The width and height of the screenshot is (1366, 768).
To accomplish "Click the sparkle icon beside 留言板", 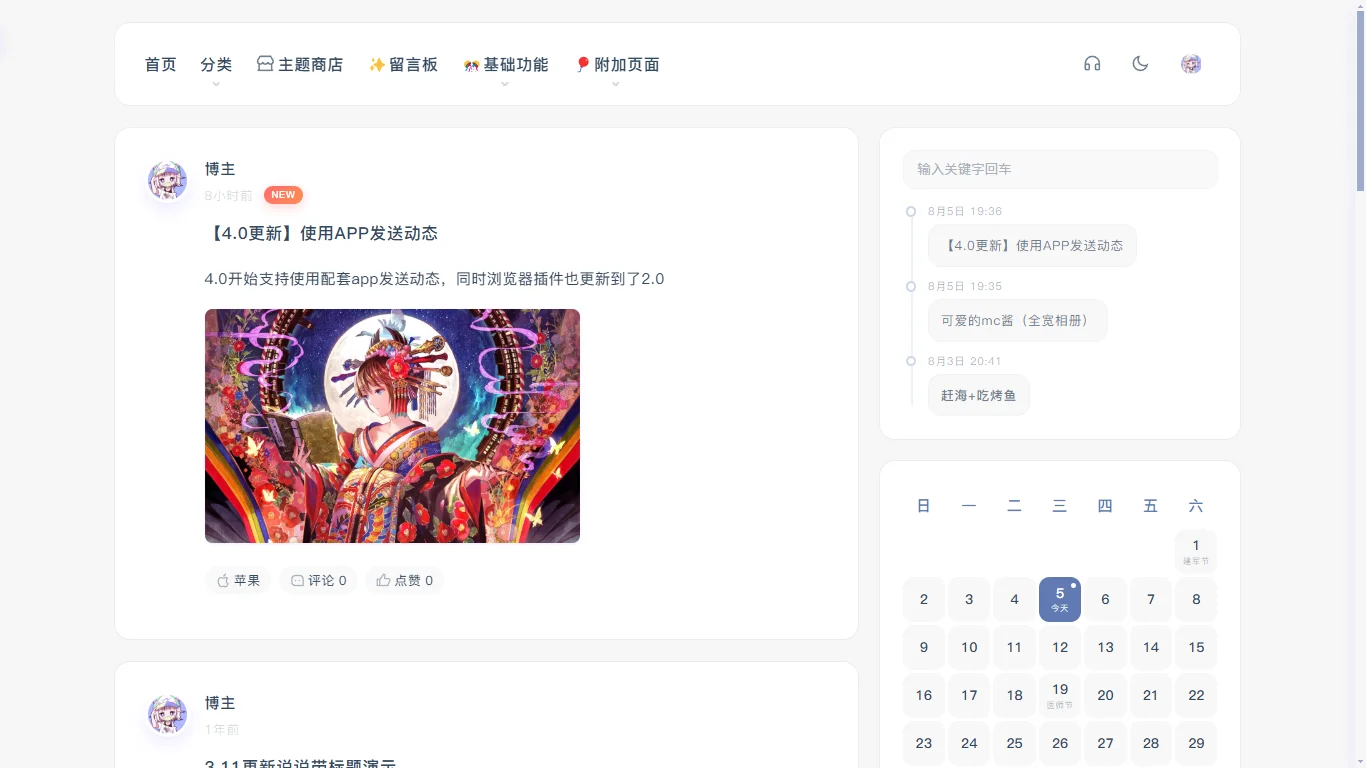I will 377,65.
